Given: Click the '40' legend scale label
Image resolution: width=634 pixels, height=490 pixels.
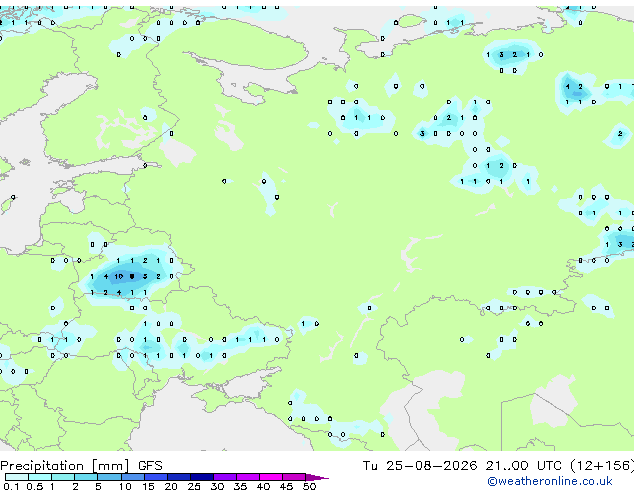Looking at the screenshot, I should tap(264, 486).
